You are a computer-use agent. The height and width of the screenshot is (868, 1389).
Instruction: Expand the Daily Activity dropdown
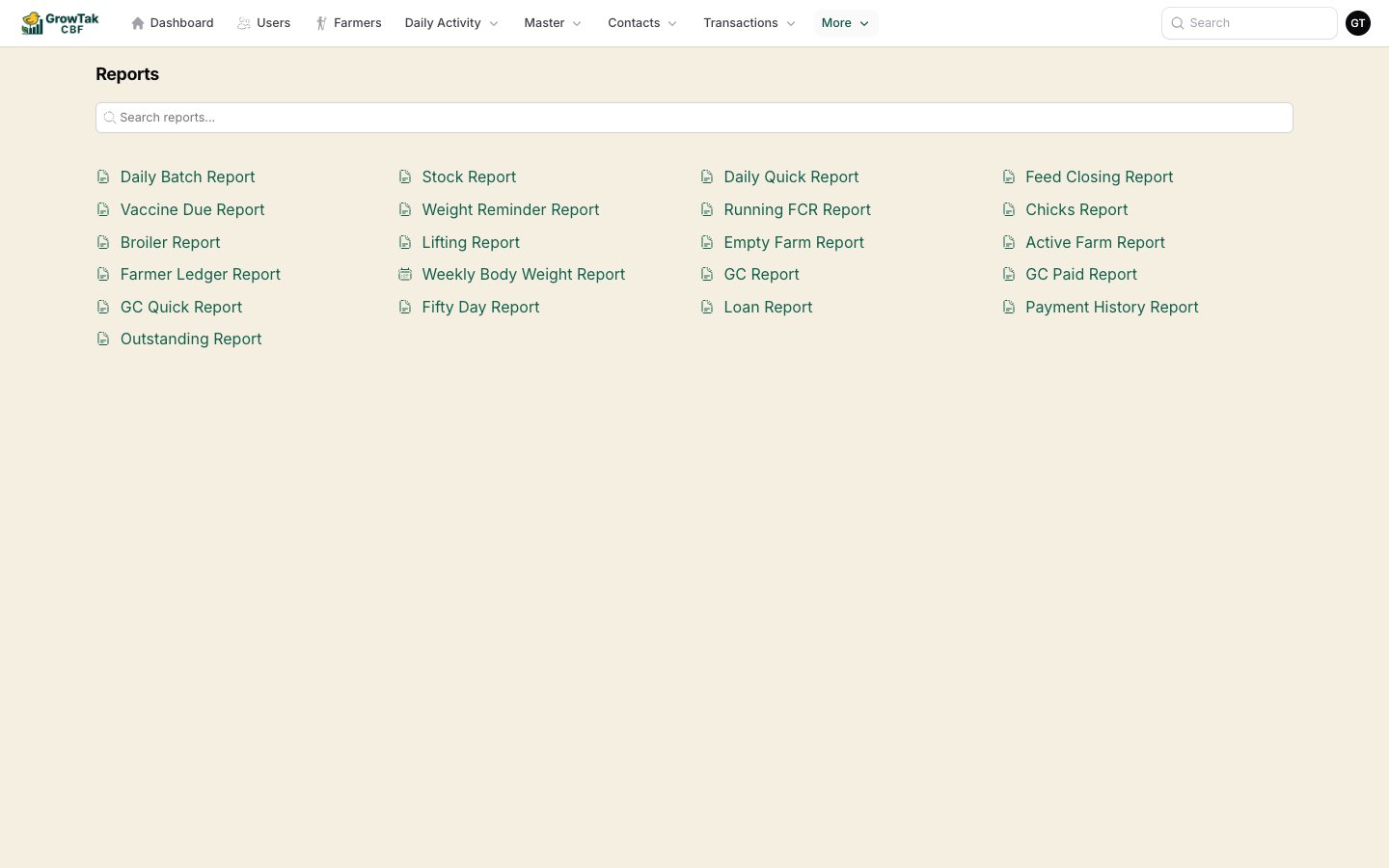pyautogui.click(x=451, y=23)
